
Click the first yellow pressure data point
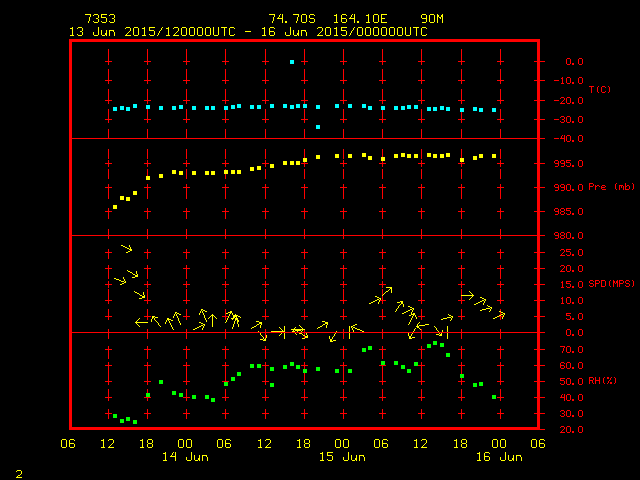pos(115,207)
